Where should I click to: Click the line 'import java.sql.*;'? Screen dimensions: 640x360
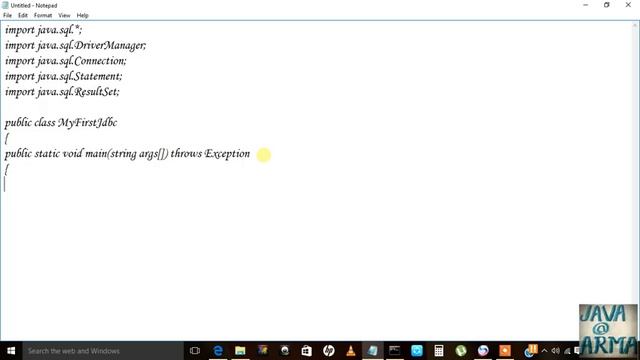[x=43, y=30]
